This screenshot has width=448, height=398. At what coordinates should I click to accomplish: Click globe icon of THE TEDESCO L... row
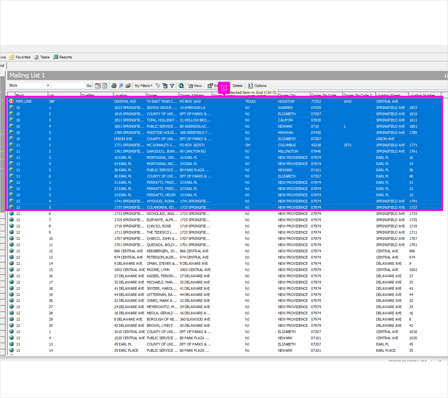pyautogui.click(x=11, y=232)
